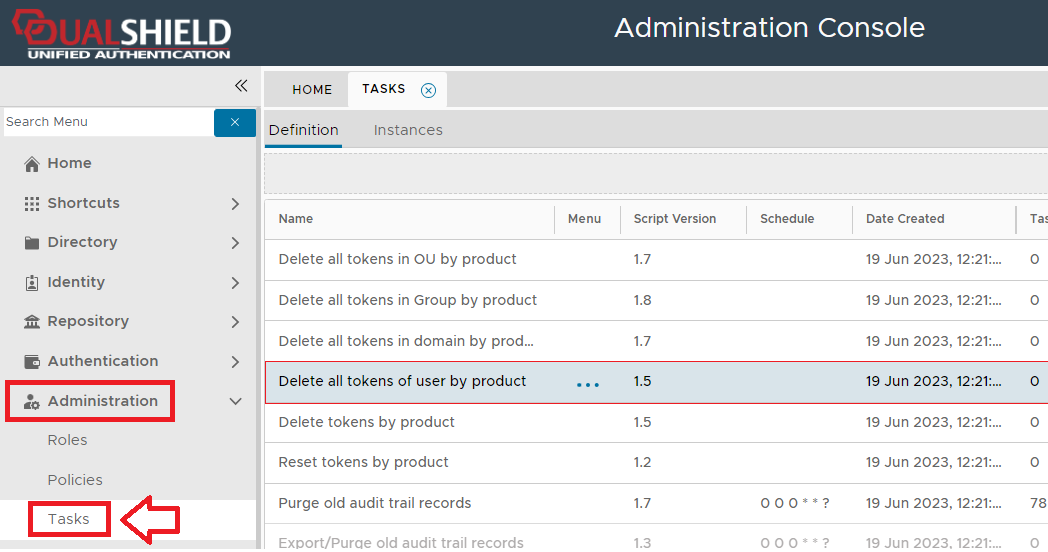Click the Authentication wallet icon
The width and height of the screenshot is (1048, 552).
(x=32, y=362)
